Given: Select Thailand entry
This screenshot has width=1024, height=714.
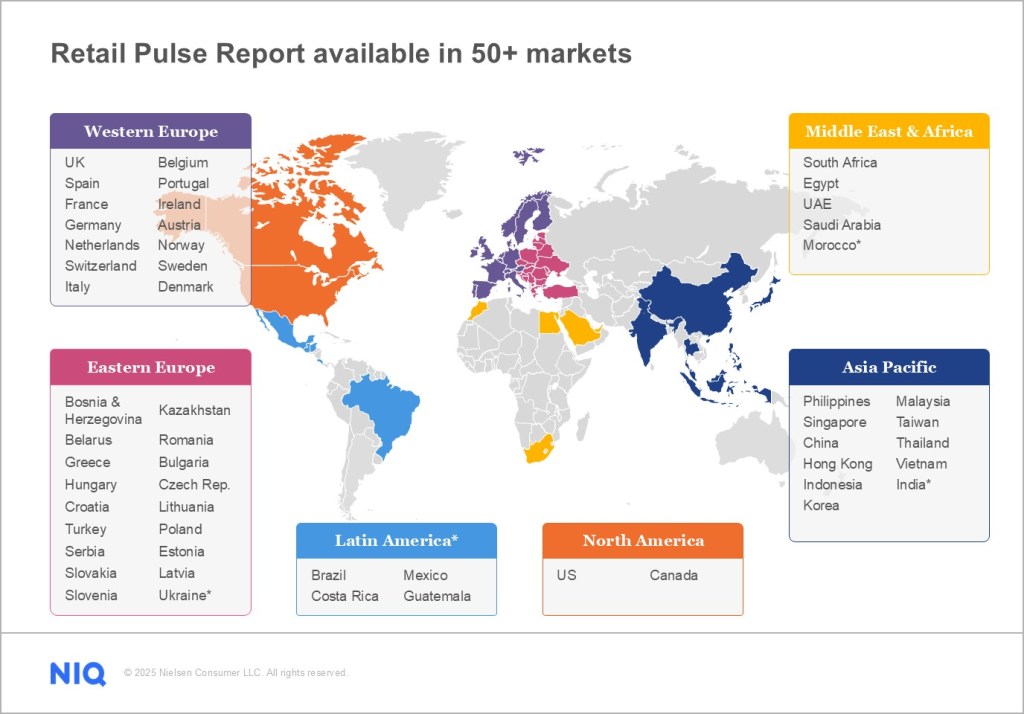Looking at the screenshot, I should click(923, 443).
